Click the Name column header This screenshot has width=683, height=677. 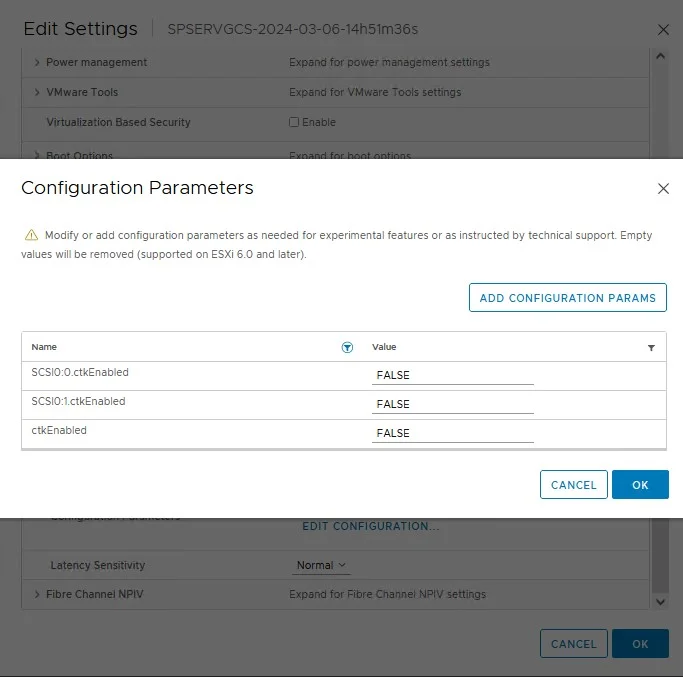(44, 347)
